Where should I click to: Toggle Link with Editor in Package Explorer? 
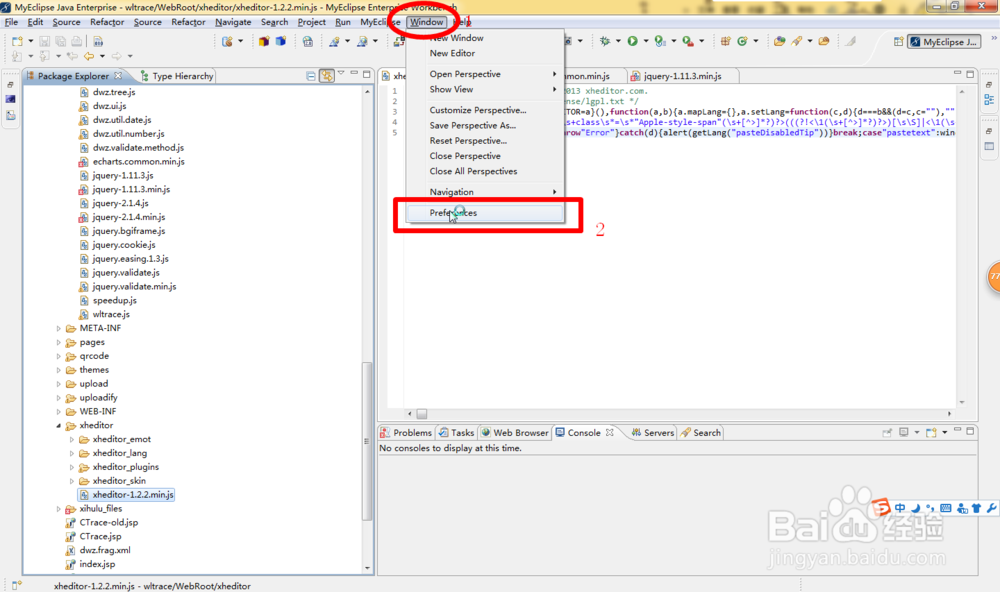(x=327, y=75)
